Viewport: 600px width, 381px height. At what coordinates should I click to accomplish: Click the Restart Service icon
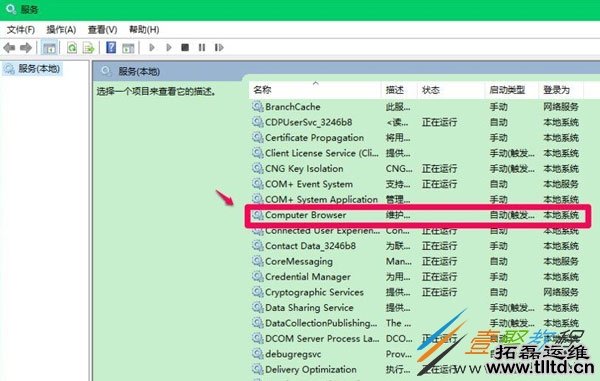pyautogui.click(x=219, y=47)
